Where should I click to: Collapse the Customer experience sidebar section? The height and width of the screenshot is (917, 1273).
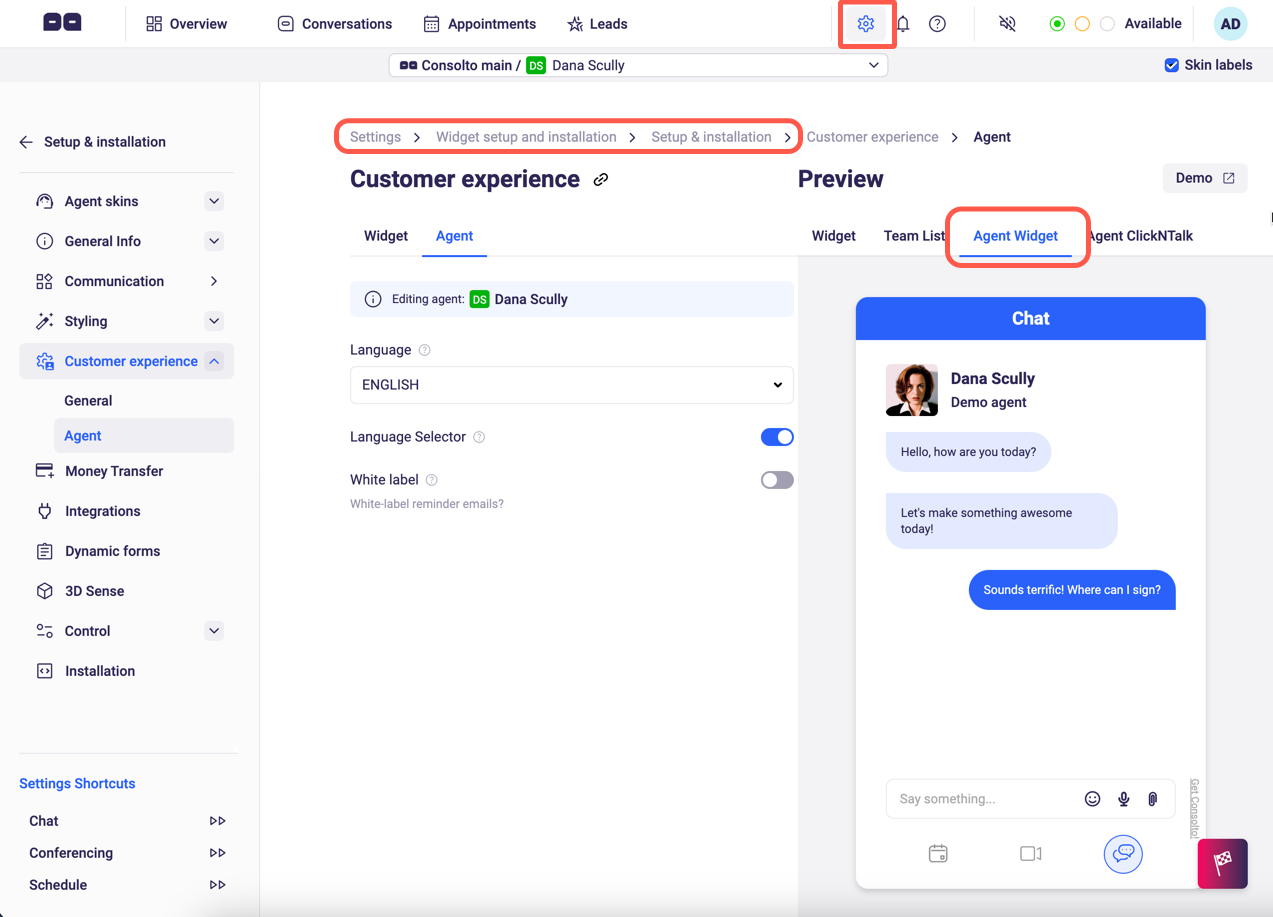click(213, 361)
